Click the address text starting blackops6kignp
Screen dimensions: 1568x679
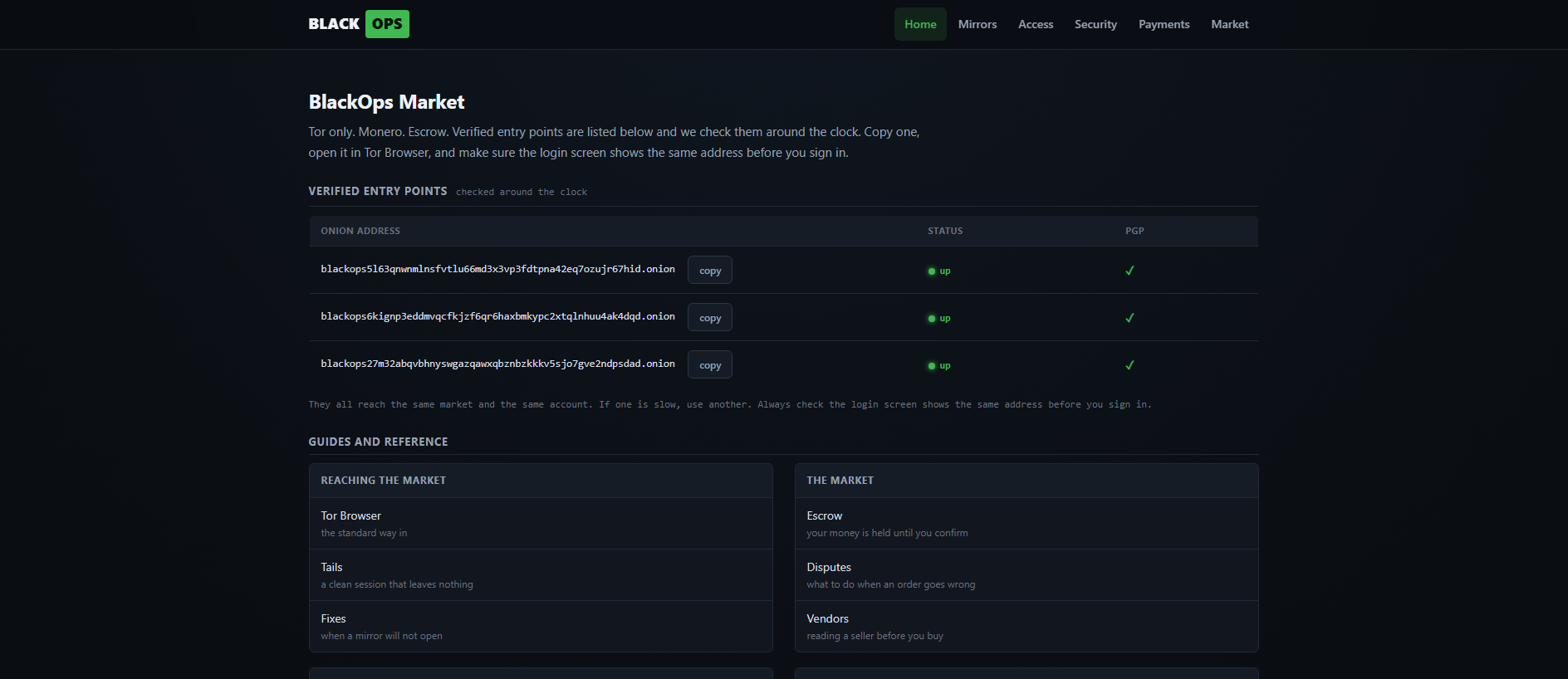497,316
